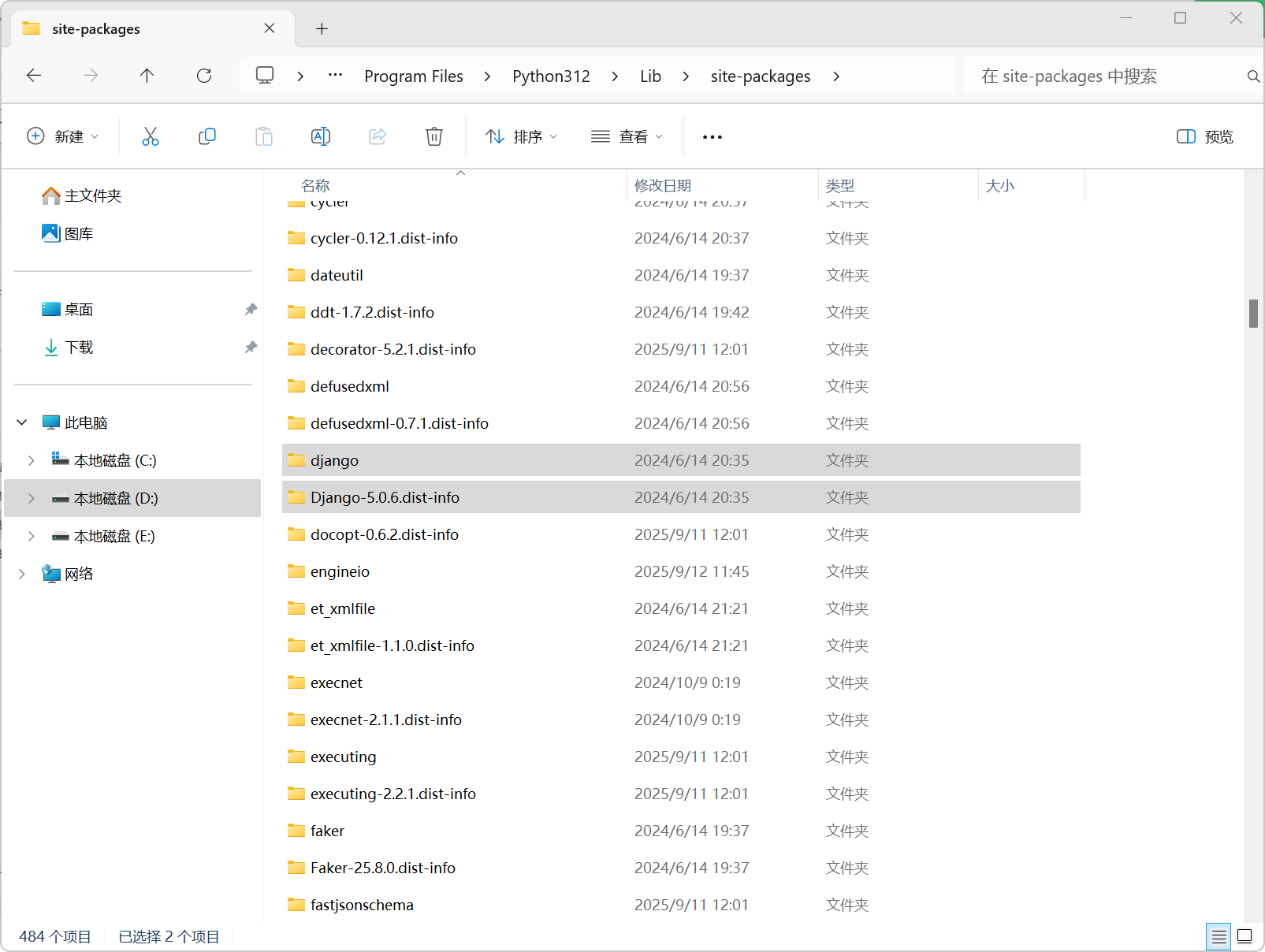Select the site-packages window tab
1265x952 pixels.
coord(153,29)
